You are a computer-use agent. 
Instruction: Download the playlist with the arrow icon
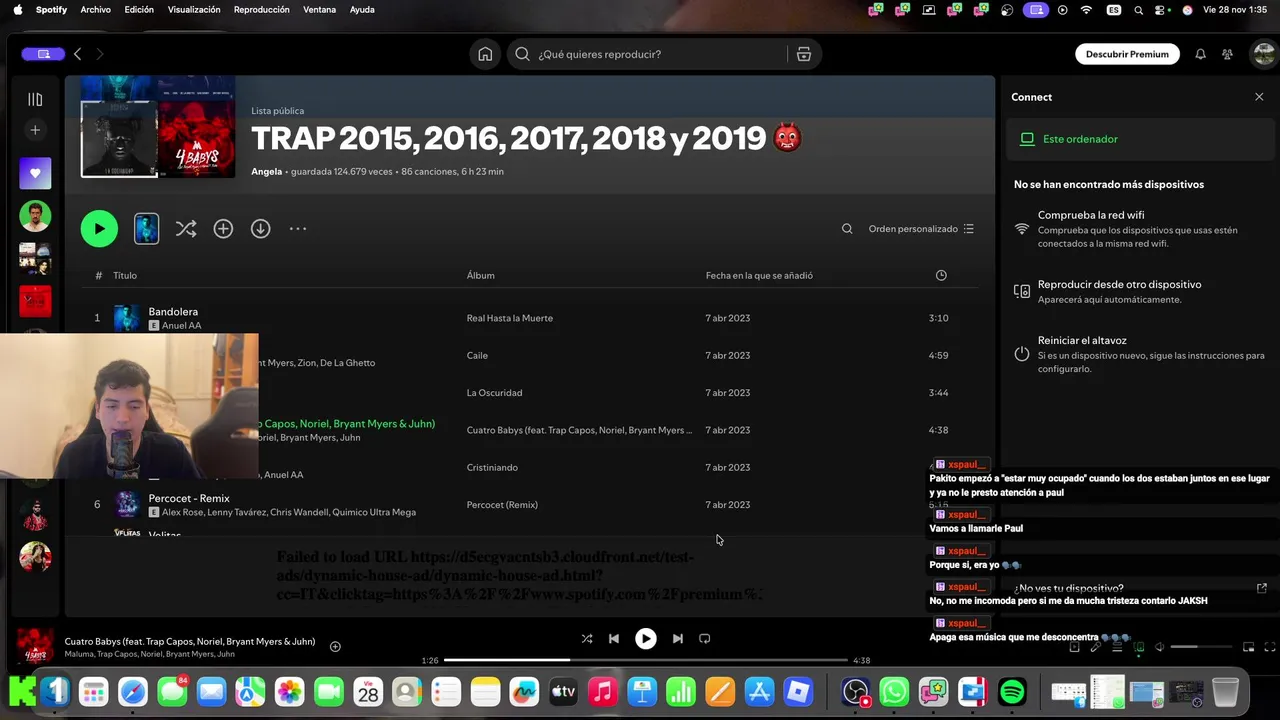coord(260,229)
